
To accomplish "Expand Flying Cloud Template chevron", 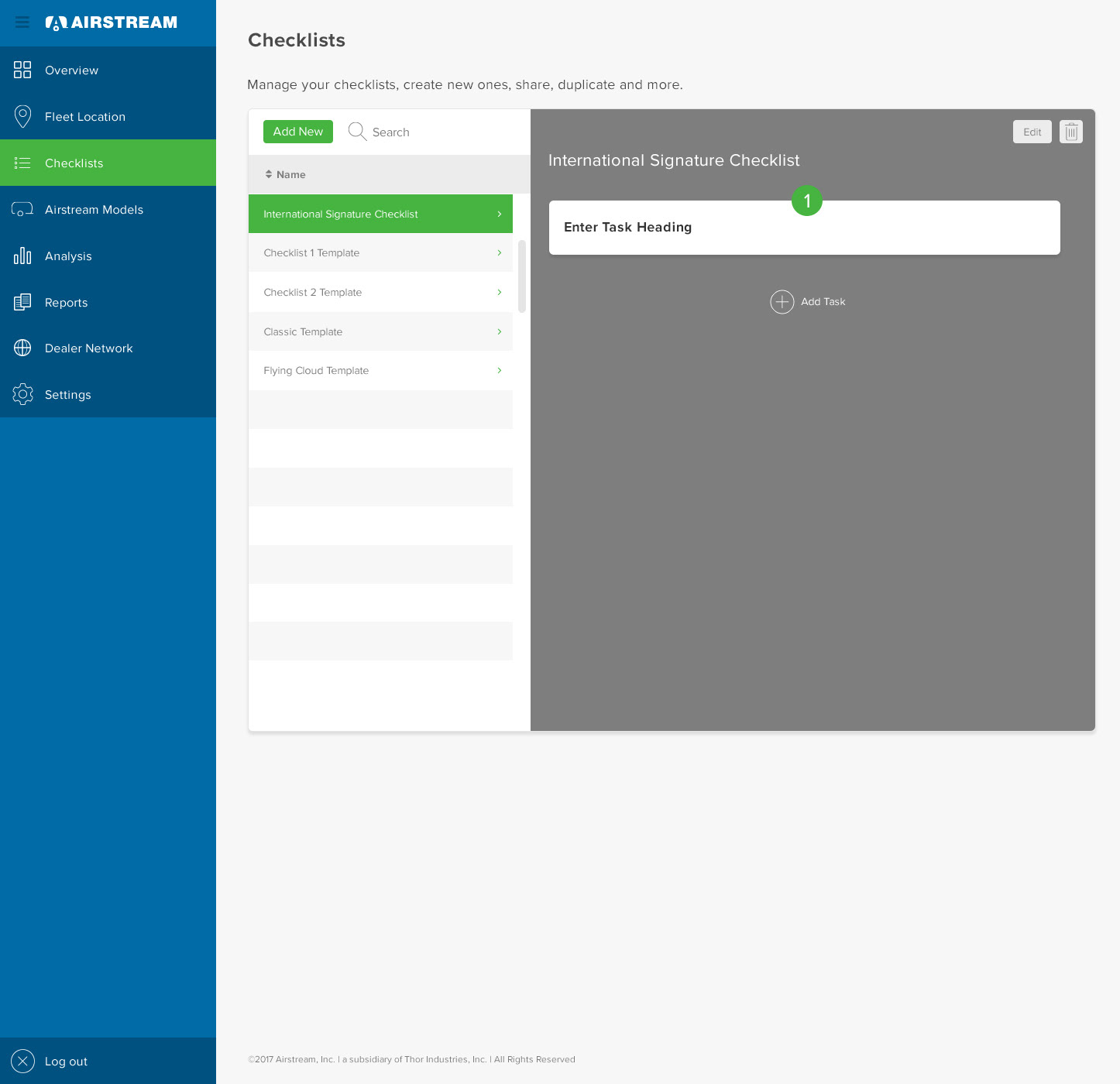I will [500, 370].
